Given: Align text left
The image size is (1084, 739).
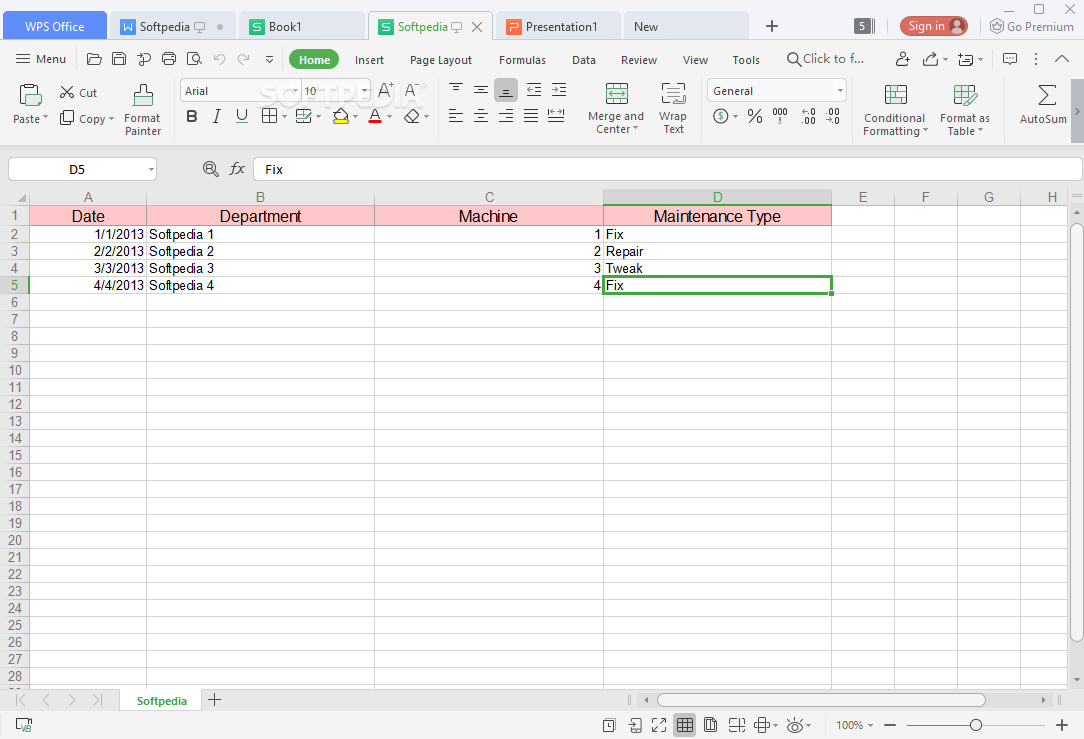Looking at the screenshot, I should click(x=456, y=115).
